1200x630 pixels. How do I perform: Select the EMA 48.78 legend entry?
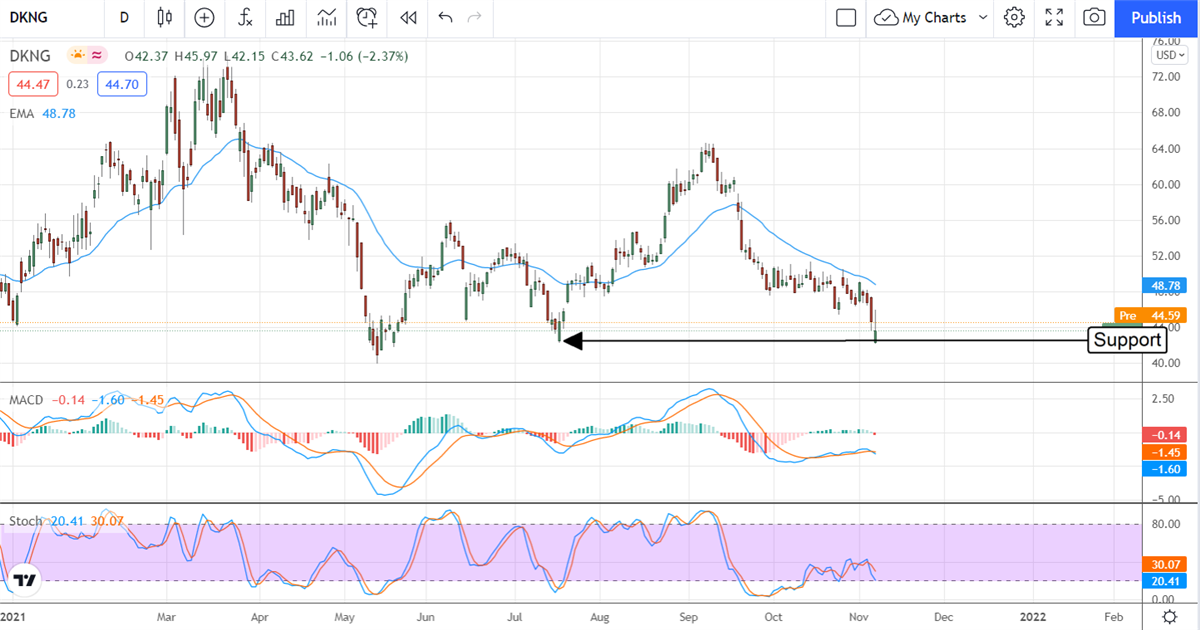[41, 114]
